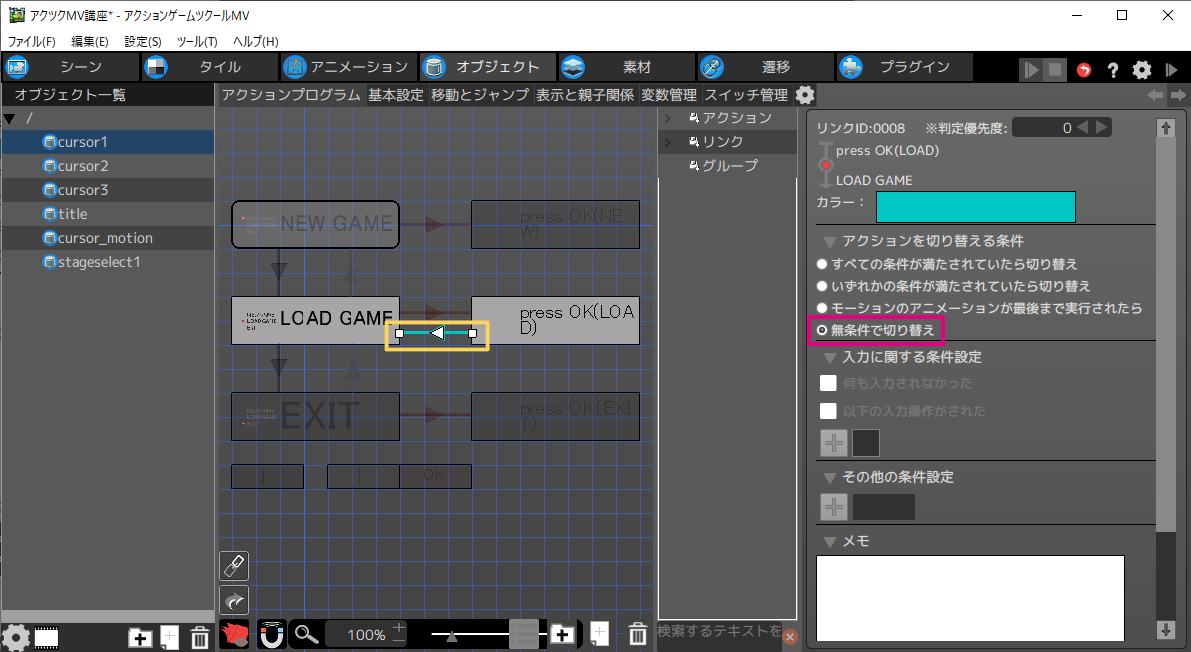Collapse the メモ section triangle
This screenshot has height=652, width=1191.
point(829,542)
